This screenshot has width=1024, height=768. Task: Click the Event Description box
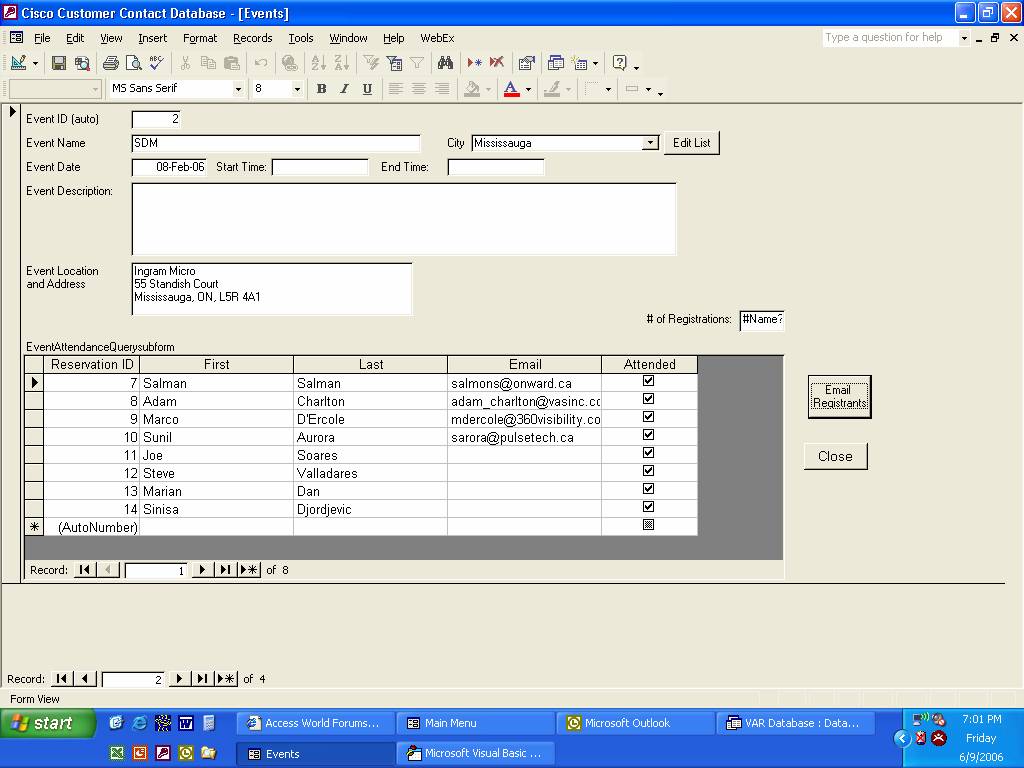[404, 219]
